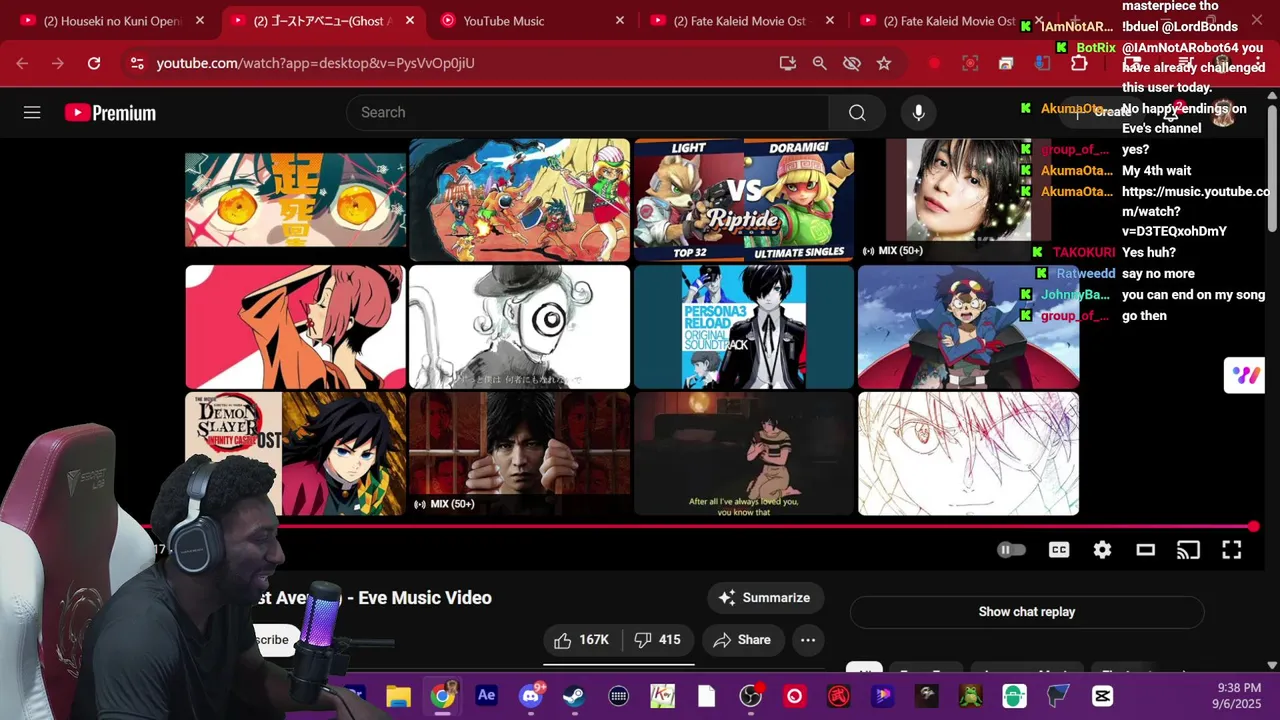This screenshot has width=1280, height=720.
Task: Open Steam from the taskbar
Action: (574, 696)
